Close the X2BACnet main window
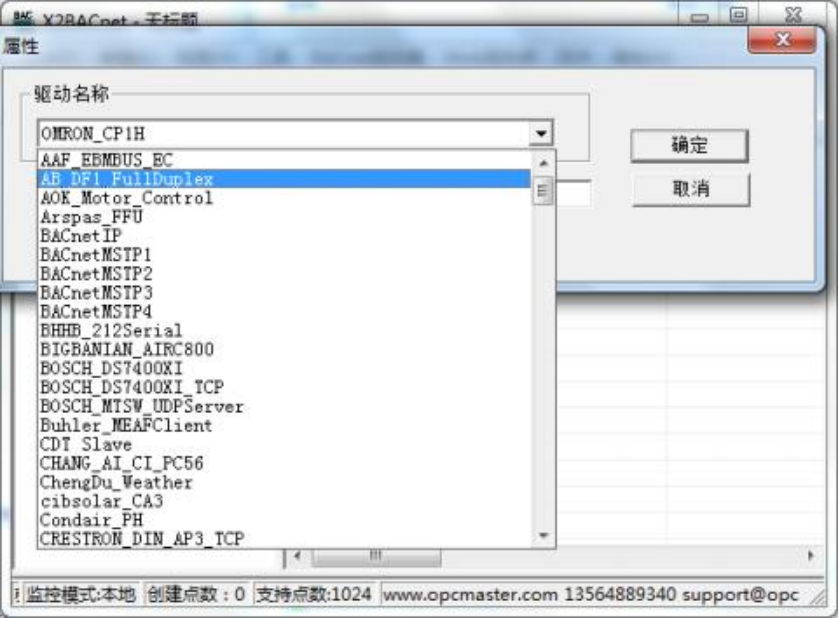 click(x=793, y=14)
